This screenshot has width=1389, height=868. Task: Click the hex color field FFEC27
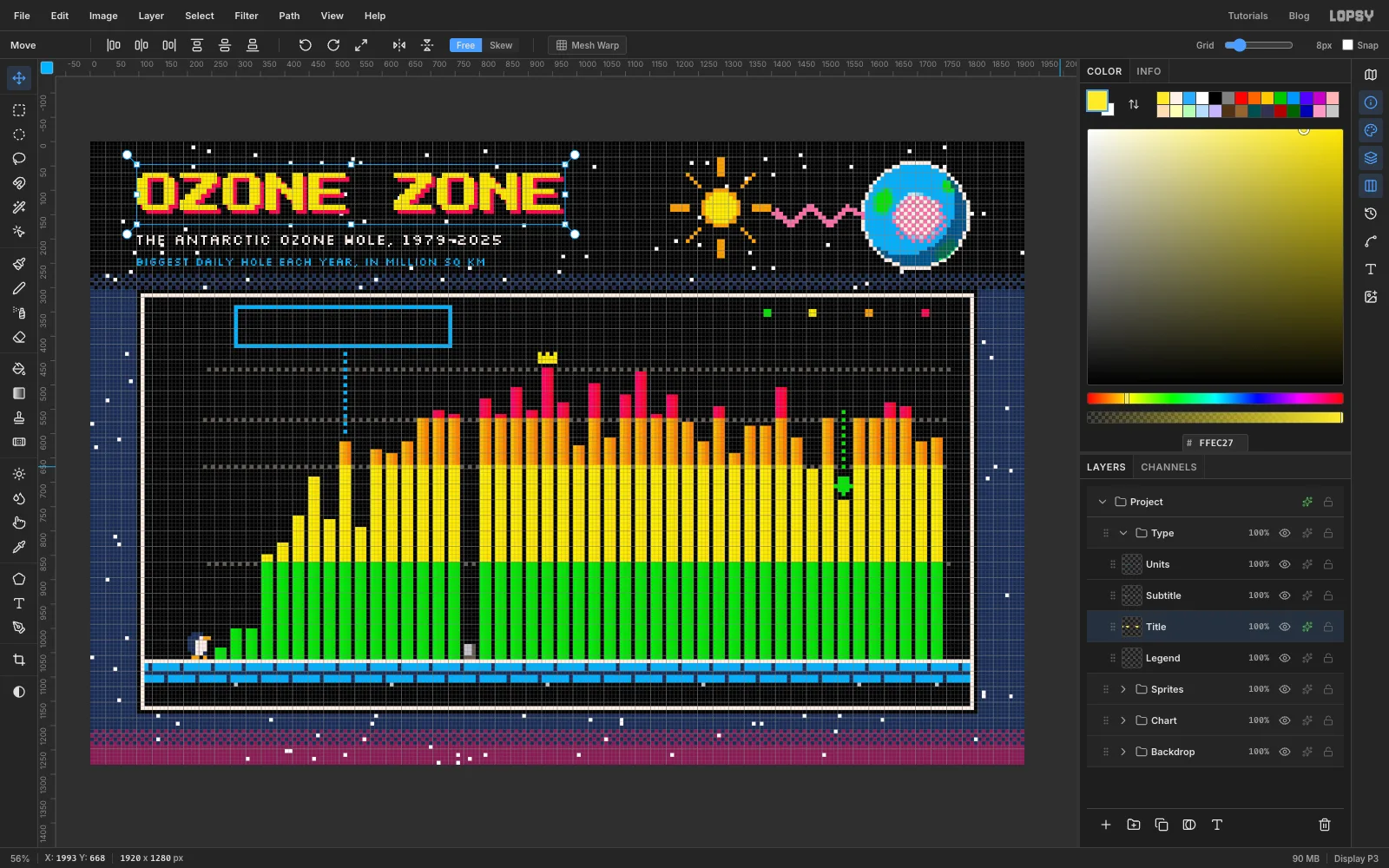tap(1215, 443)
